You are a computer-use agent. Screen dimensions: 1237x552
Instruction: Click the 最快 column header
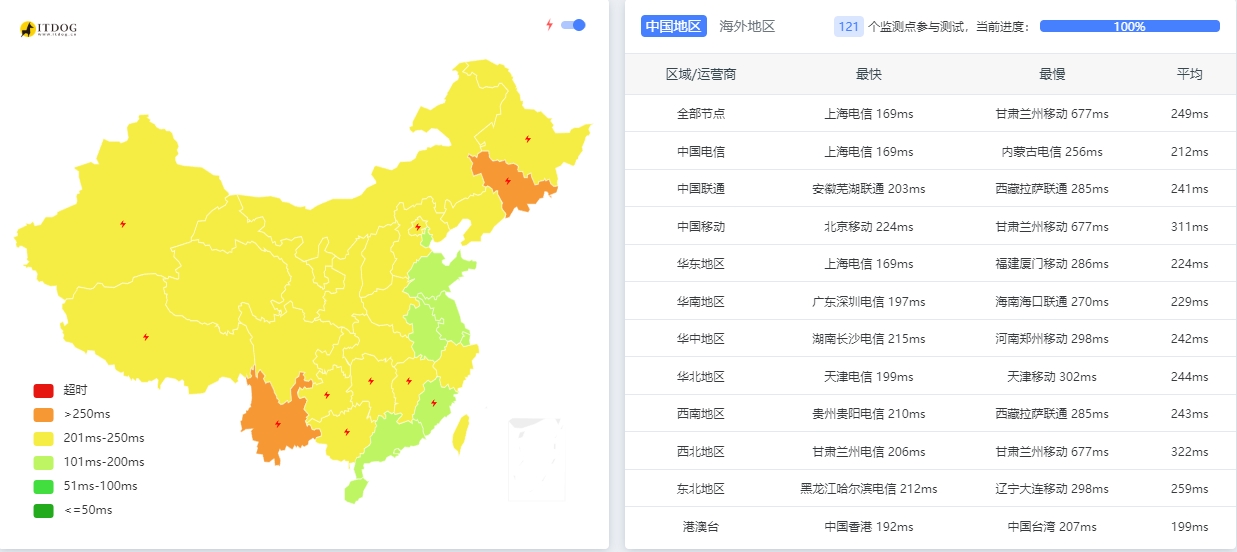pos(869,74)
